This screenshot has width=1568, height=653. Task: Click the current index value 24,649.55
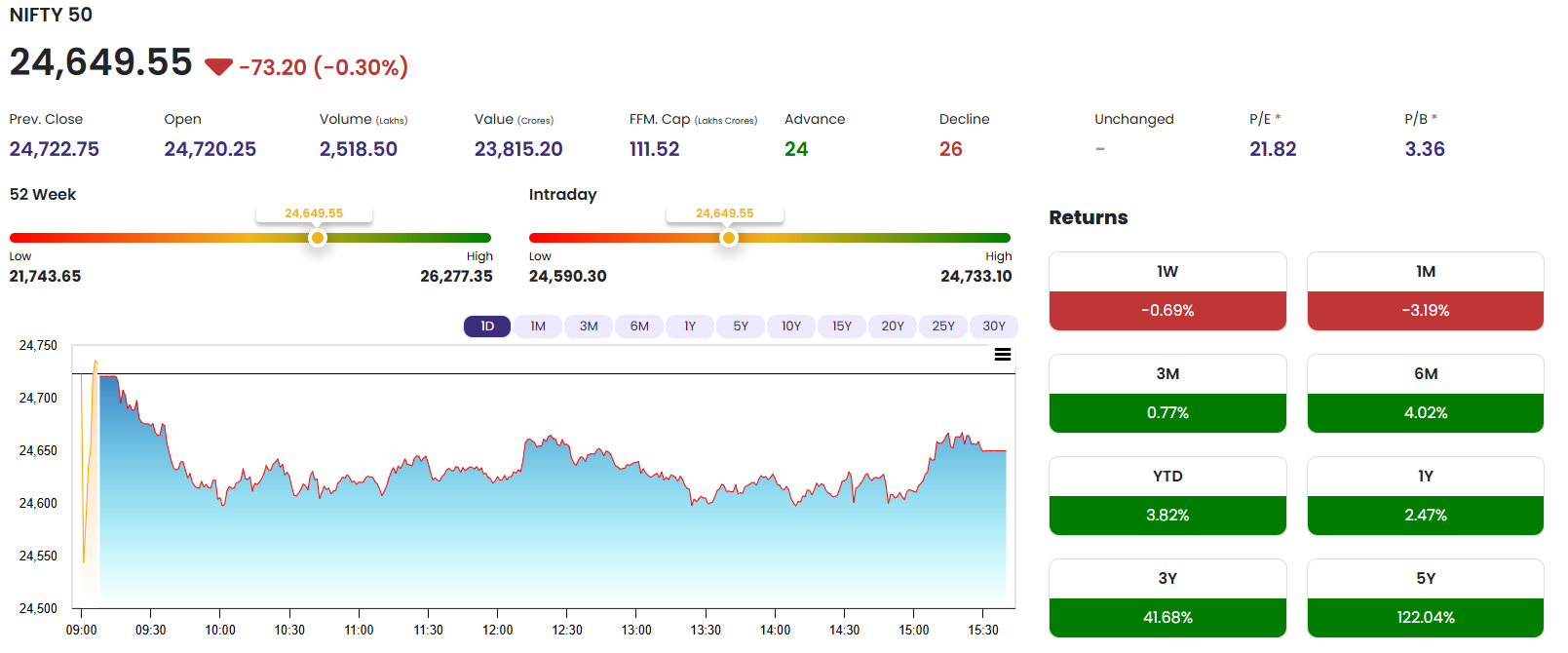tap(101, 62)
